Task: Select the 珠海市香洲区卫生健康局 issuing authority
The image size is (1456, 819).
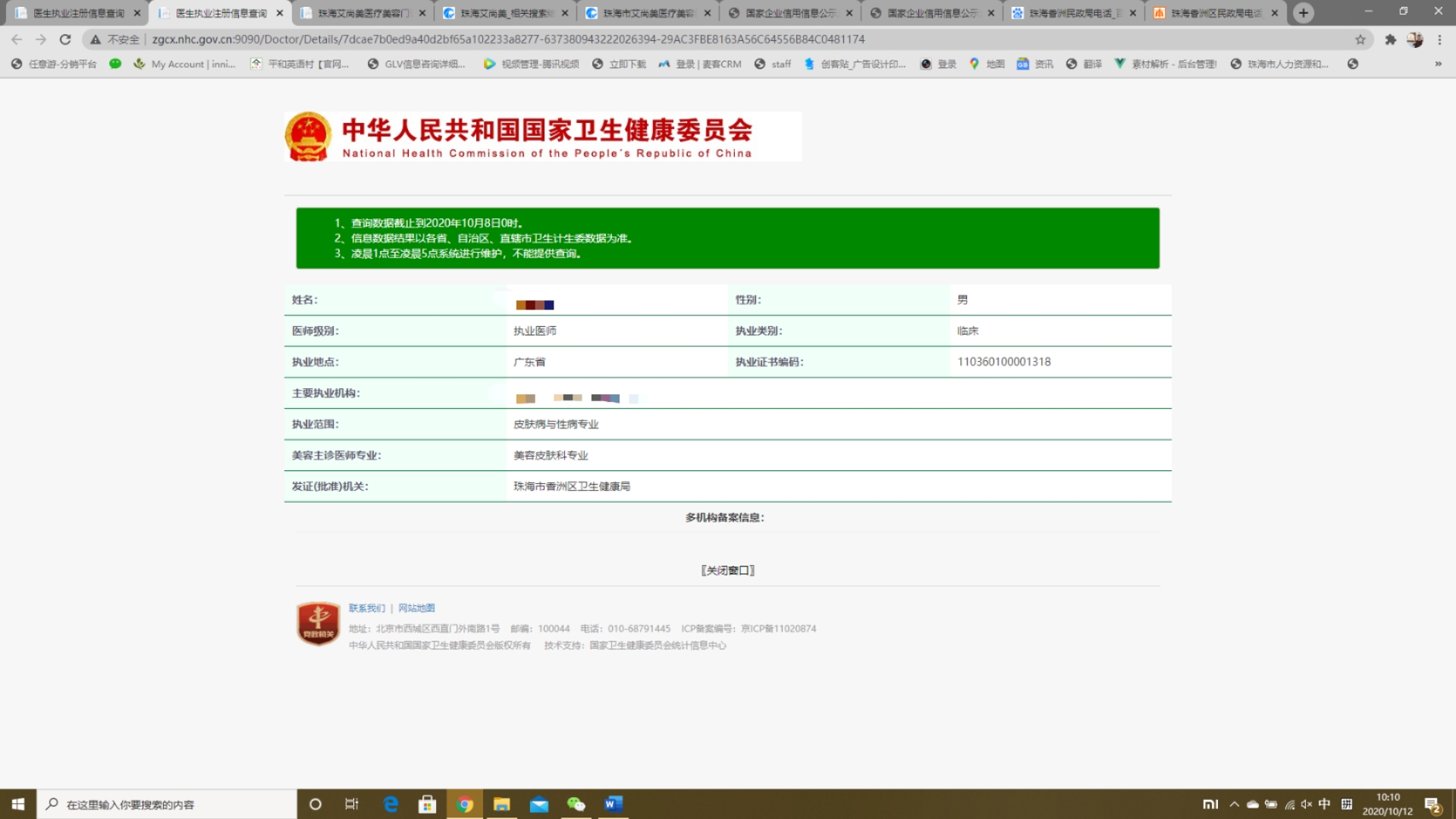Action: pos(572,486)
